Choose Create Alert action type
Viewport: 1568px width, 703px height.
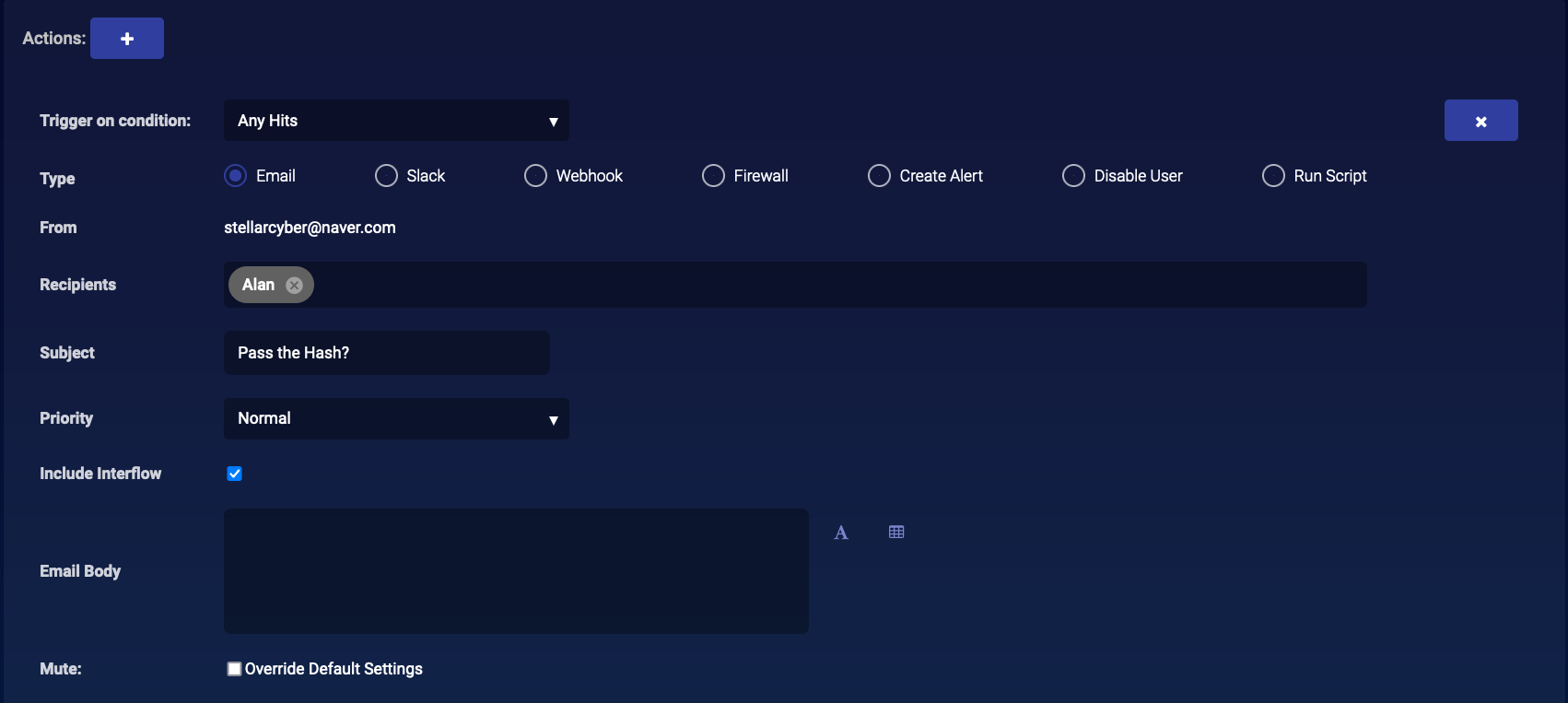coord(880,176)
